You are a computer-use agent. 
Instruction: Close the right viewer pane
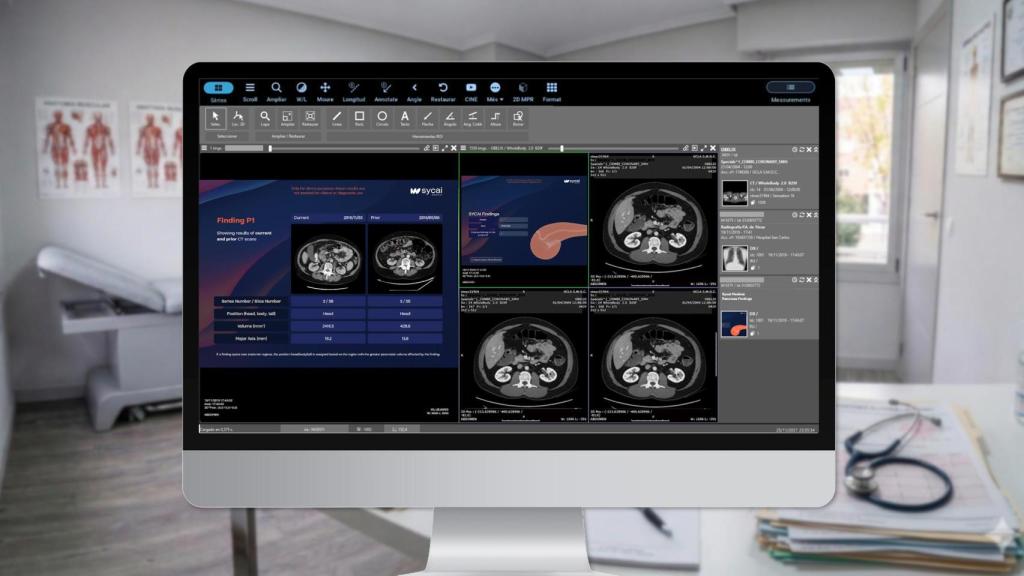tap(713, 148)
